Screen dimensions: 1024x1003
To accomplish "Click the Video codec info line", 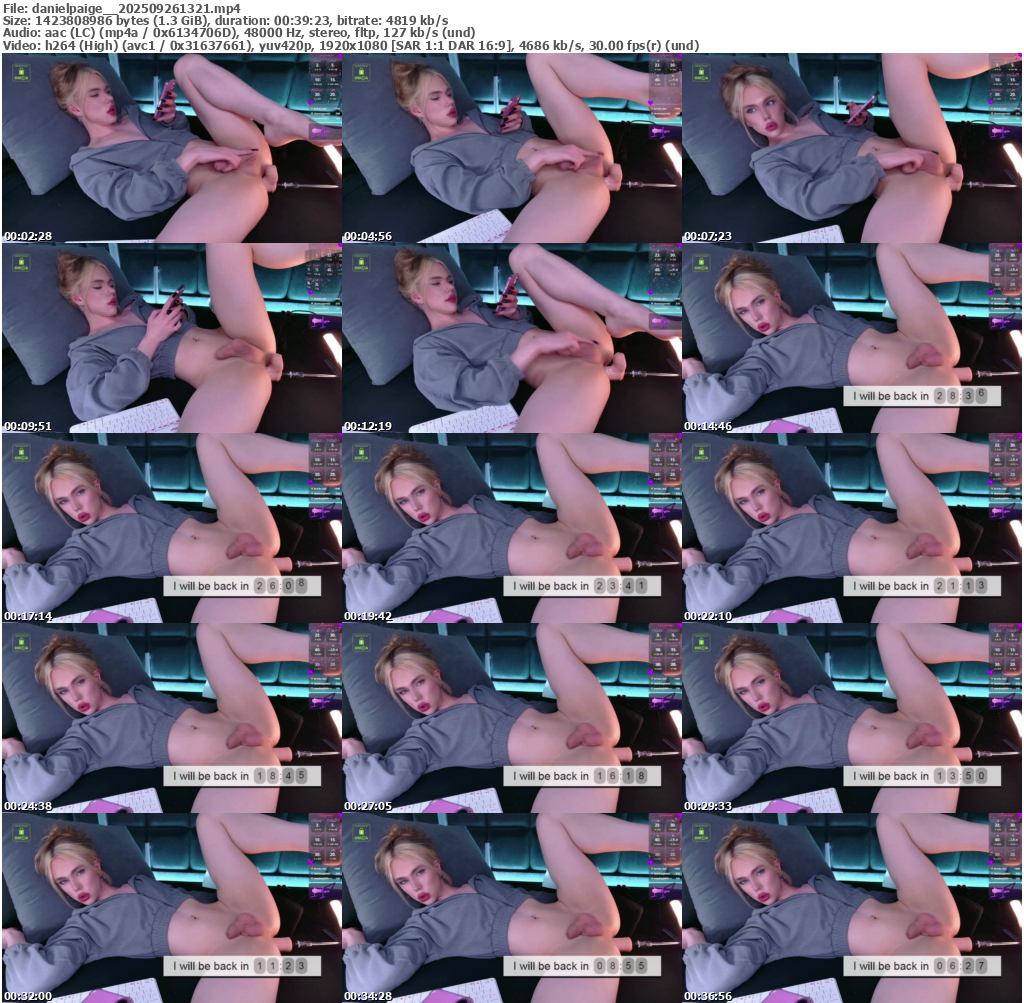I will click(x=350, y=46).
